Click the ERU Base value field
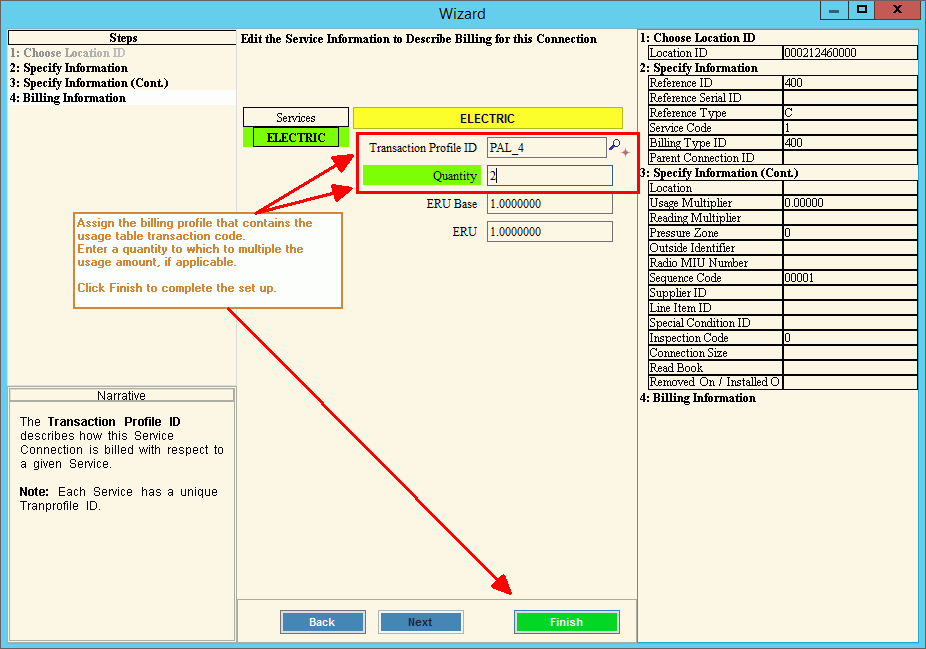 [549, 204]
